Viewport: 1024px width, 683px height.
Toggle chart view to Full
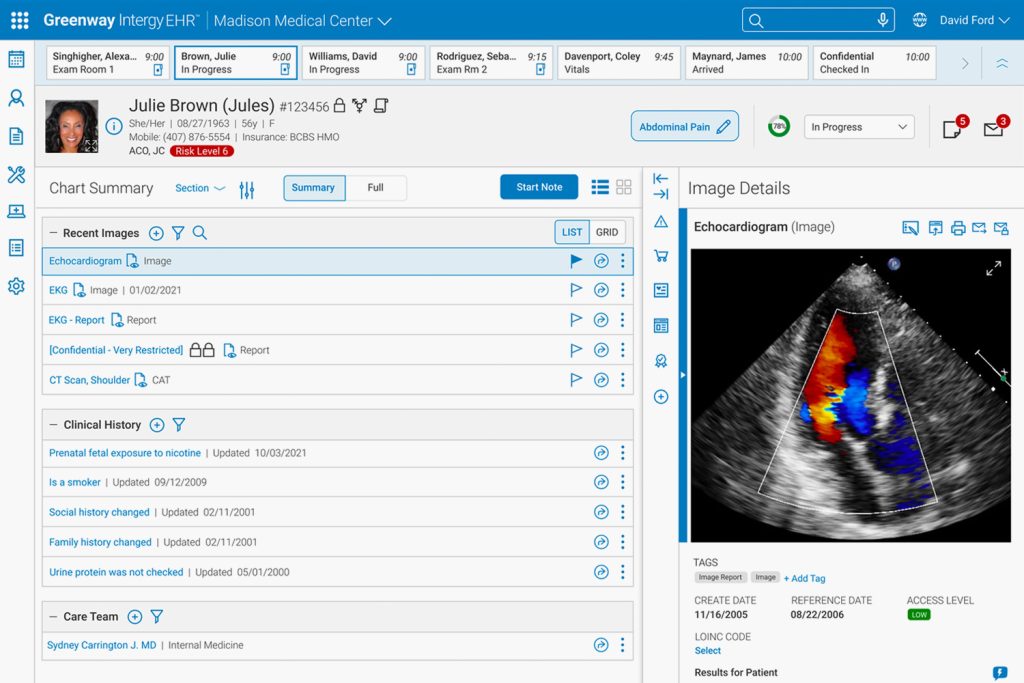[376, 188]
